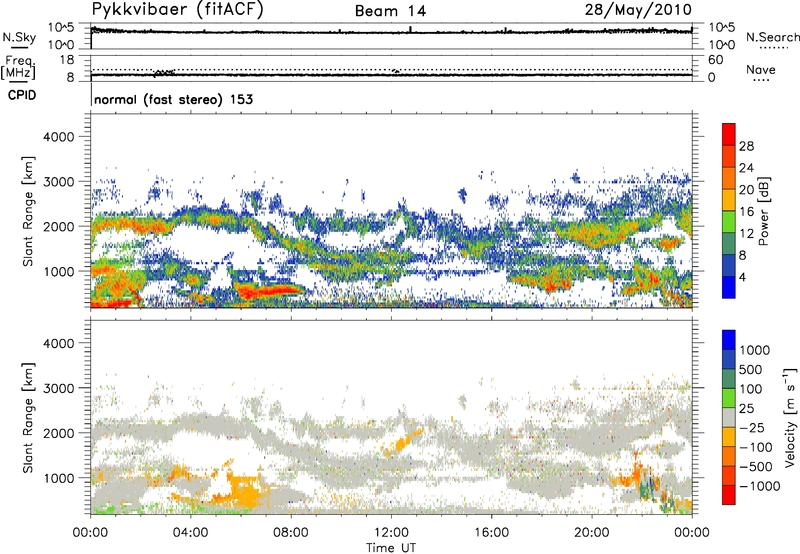800x554 pixels.
Task: Click the '12:00' time axis tick
Action: (391, 533)
